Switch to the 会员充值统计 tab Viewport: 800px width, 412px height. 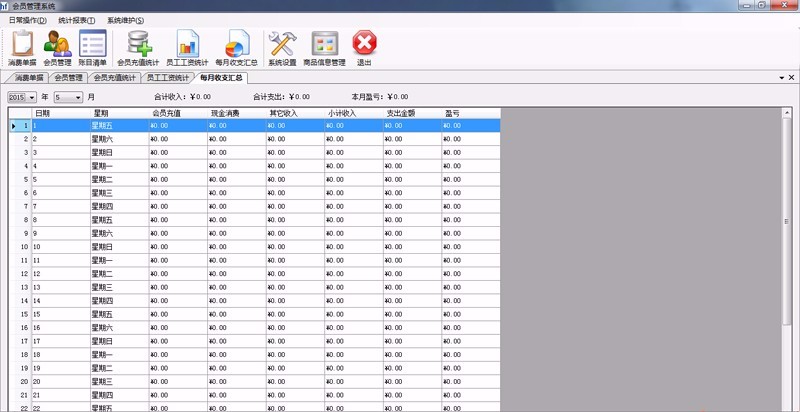pos(115,78)
